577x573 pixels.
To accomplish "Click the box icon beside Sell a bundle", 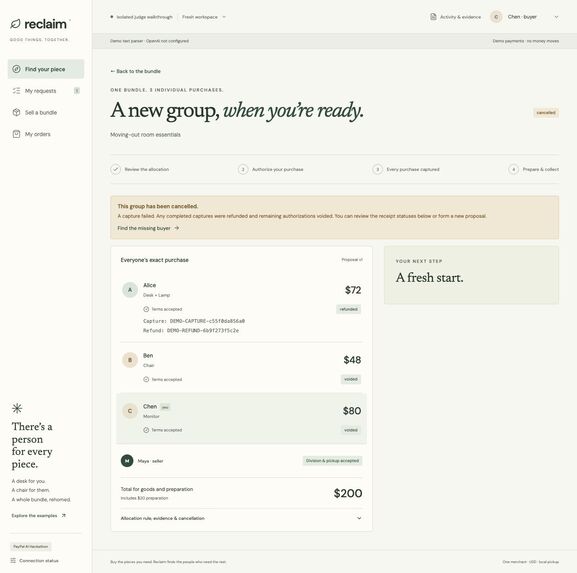I will click(x=16, y=112).
